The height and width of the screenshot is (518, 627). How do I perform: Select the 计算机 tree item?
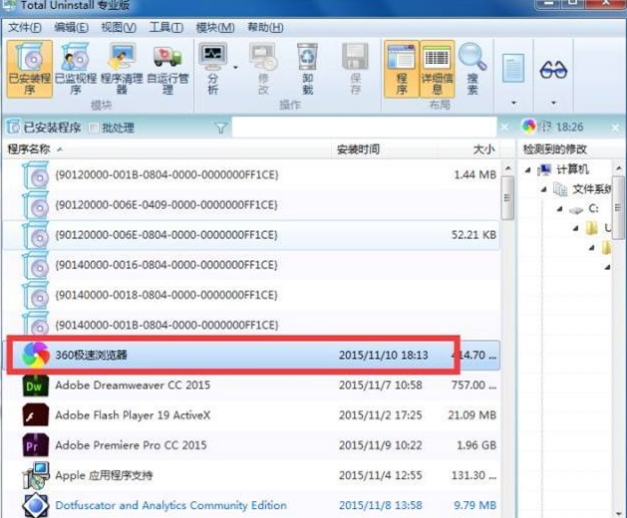pyautogui.click(x=572, y=170)
